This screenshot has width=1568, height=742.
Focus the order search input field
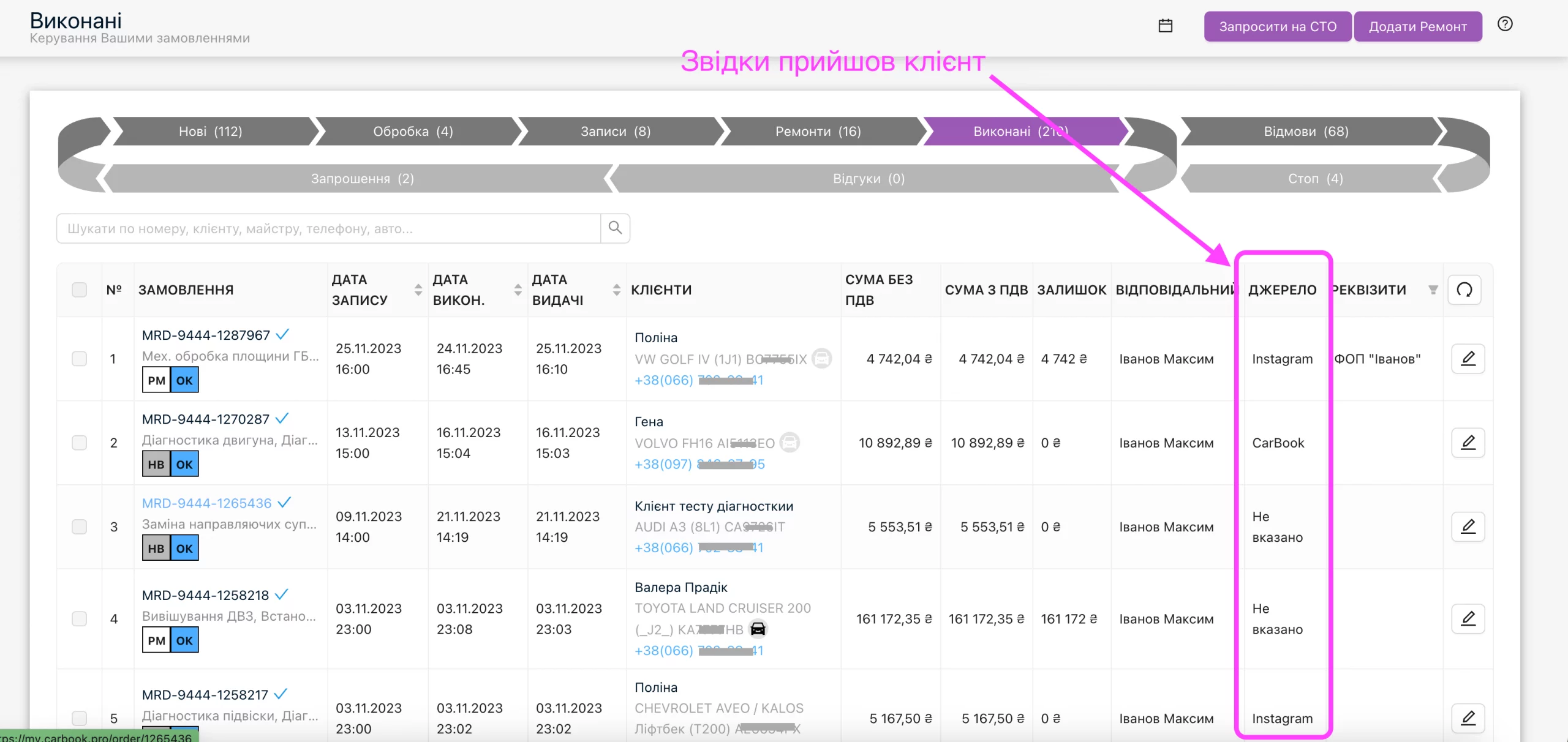click(329, 228)
